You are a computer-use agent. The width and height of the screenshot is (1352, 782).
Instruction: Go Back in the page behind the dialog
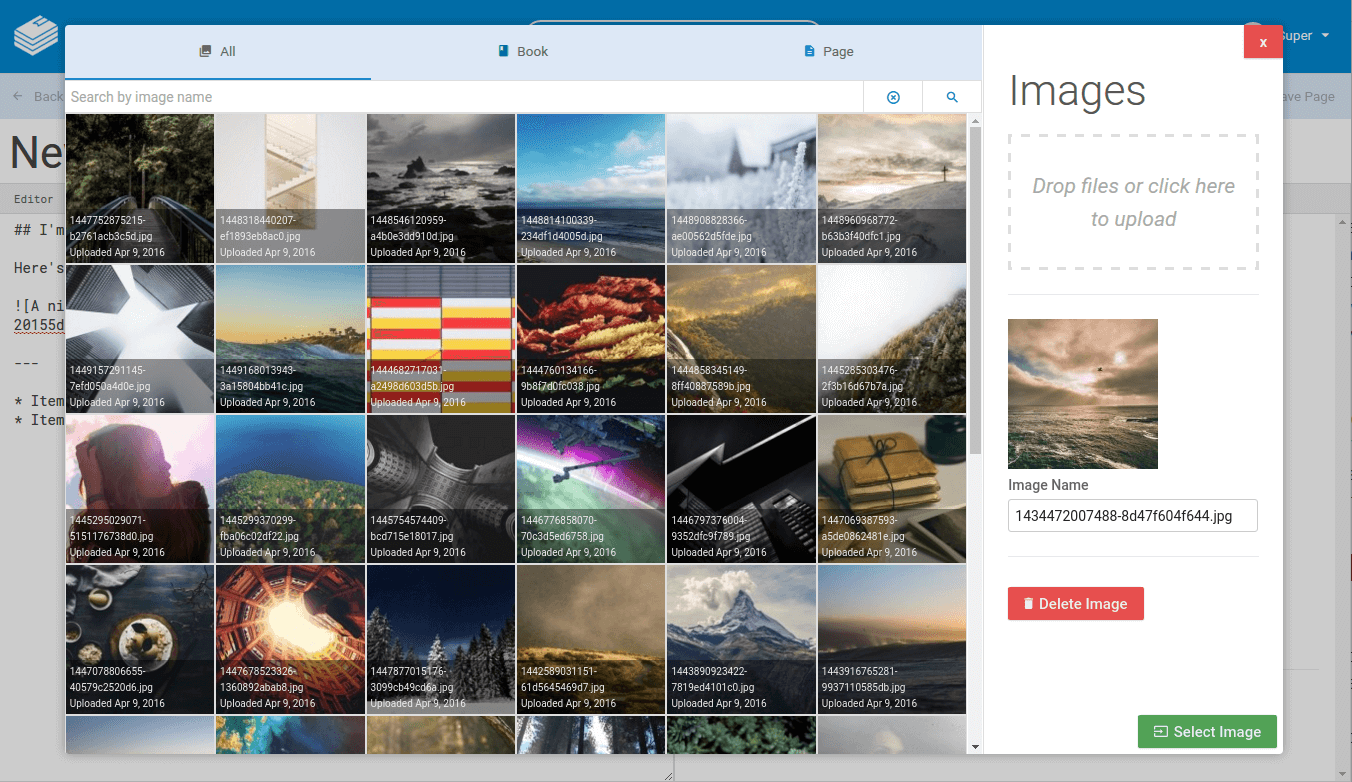click(38, 97)
